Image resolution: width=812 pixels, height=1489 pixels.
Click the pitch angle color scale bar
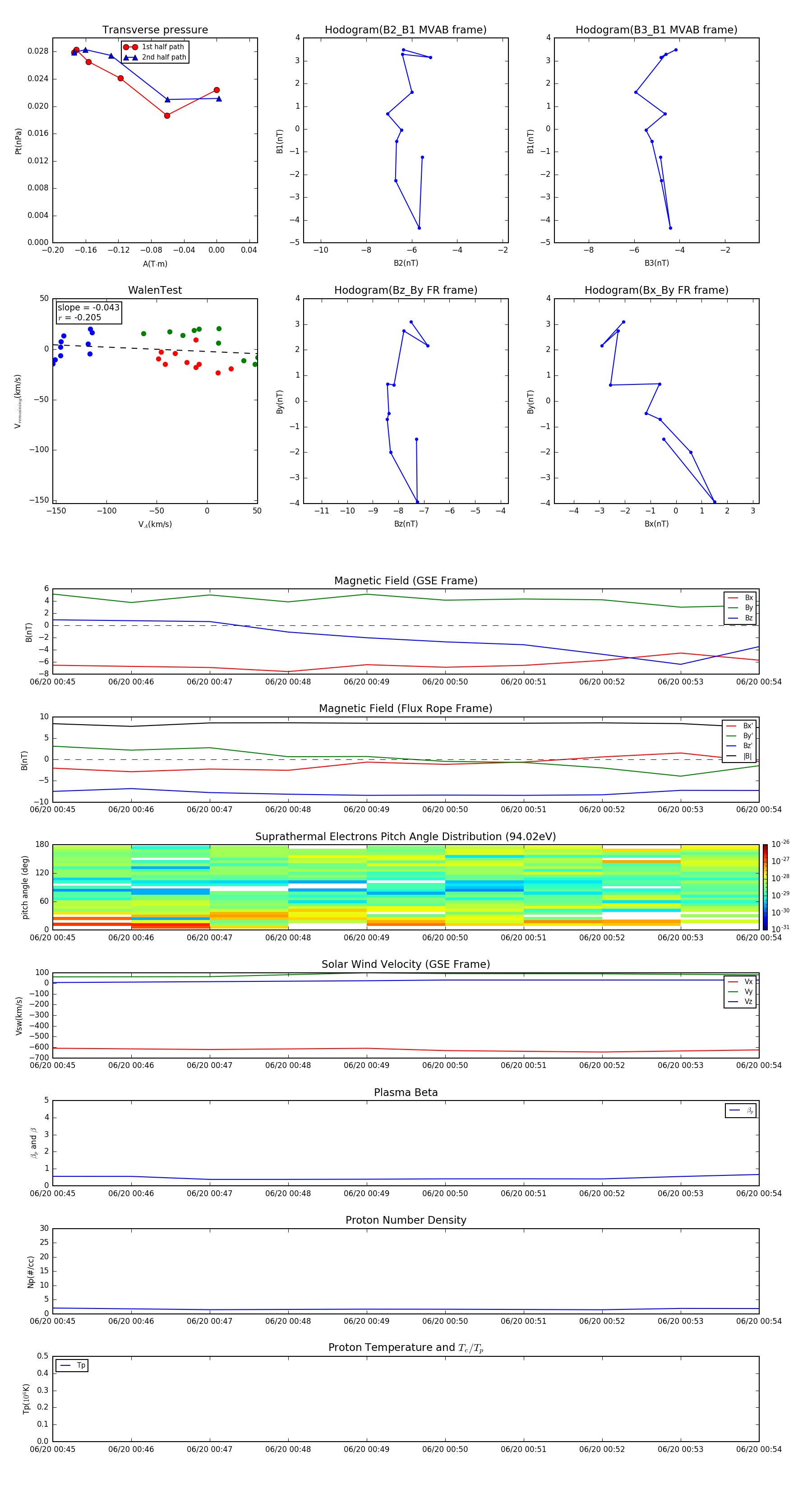point(765,887)
